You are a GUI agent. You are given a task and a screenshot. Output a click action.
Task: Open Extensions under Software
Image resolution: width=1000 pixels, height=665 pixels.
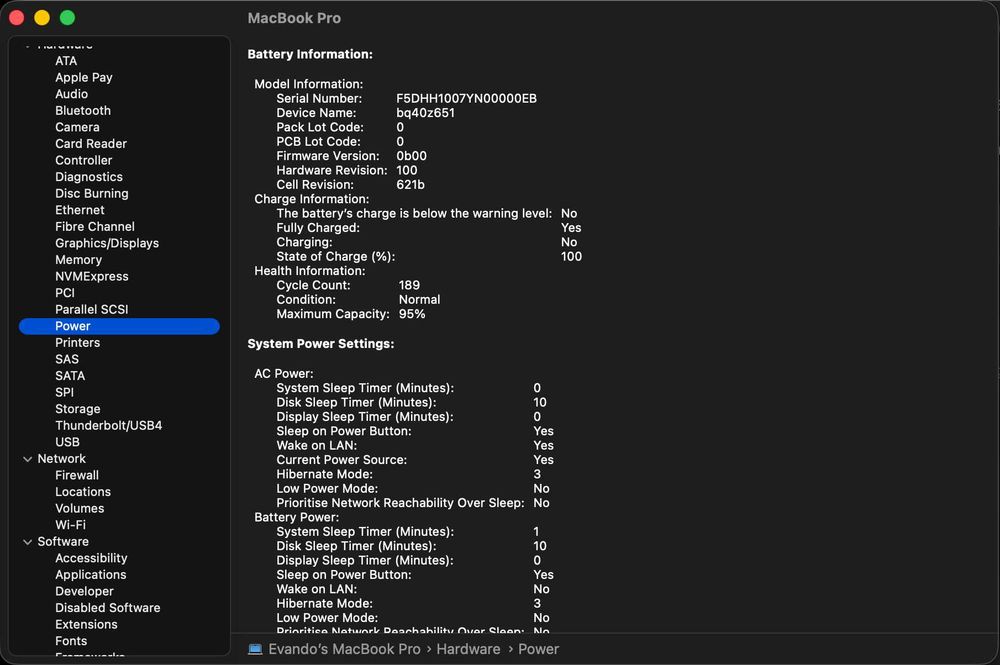86,624
